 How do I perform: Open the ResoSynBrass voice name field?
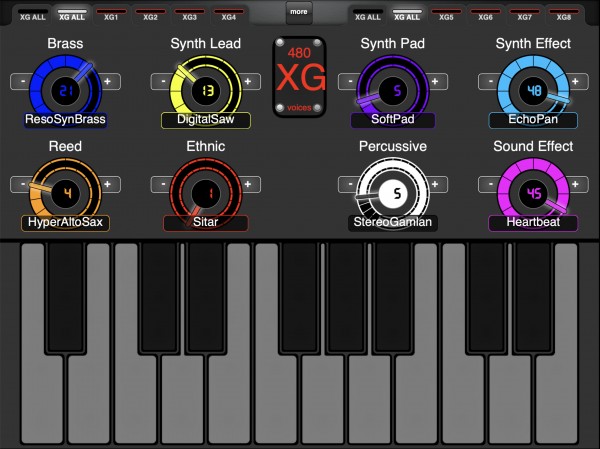[65, 119]
